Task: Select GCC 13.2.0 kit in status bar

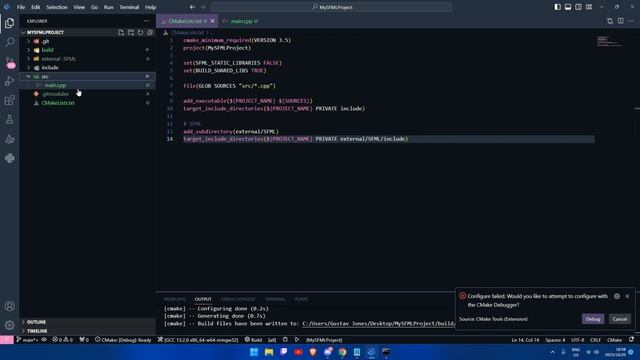Action: 198,340
